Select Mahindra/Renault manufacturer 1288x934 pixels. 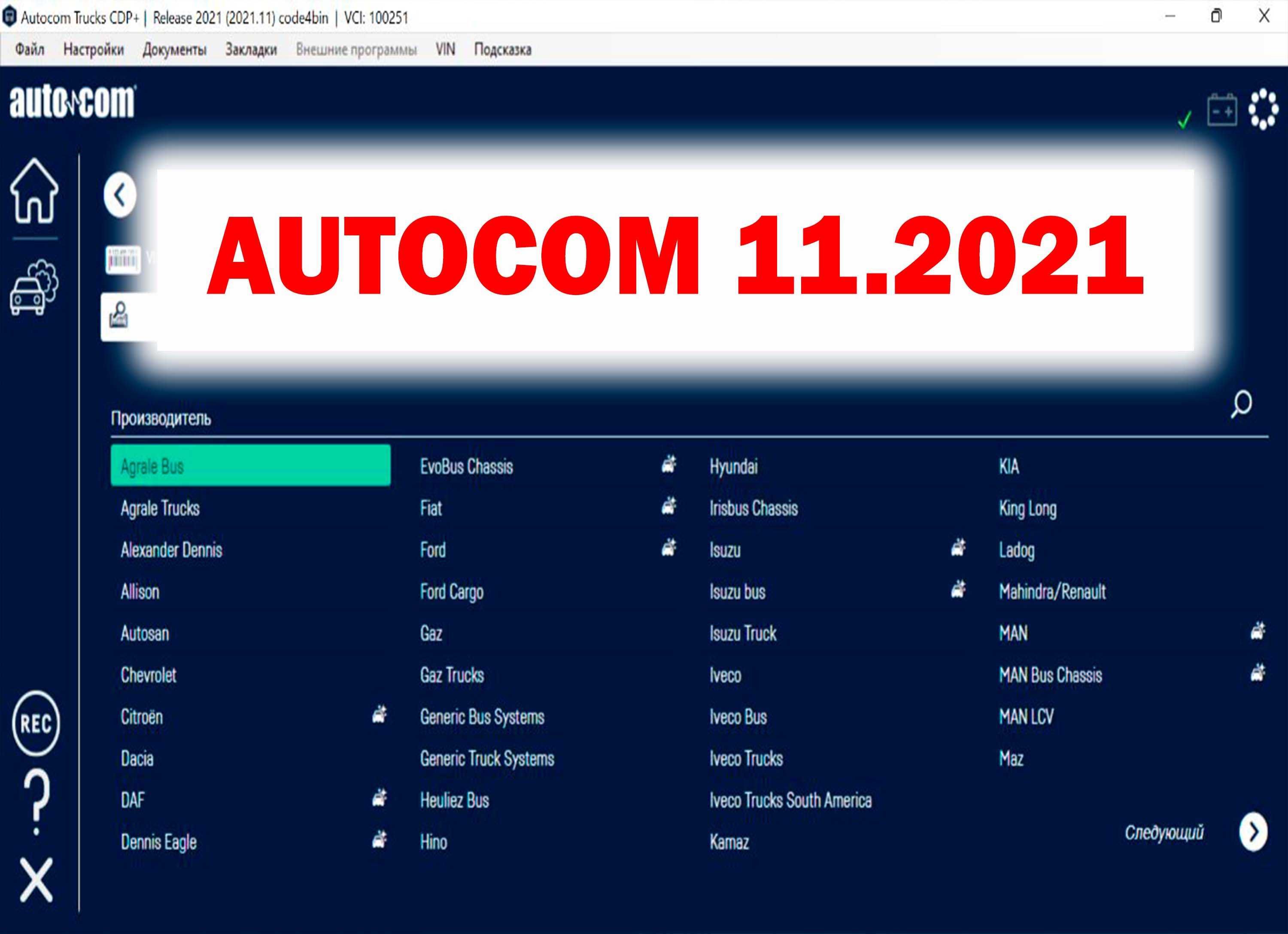(x=1052, y=591)
